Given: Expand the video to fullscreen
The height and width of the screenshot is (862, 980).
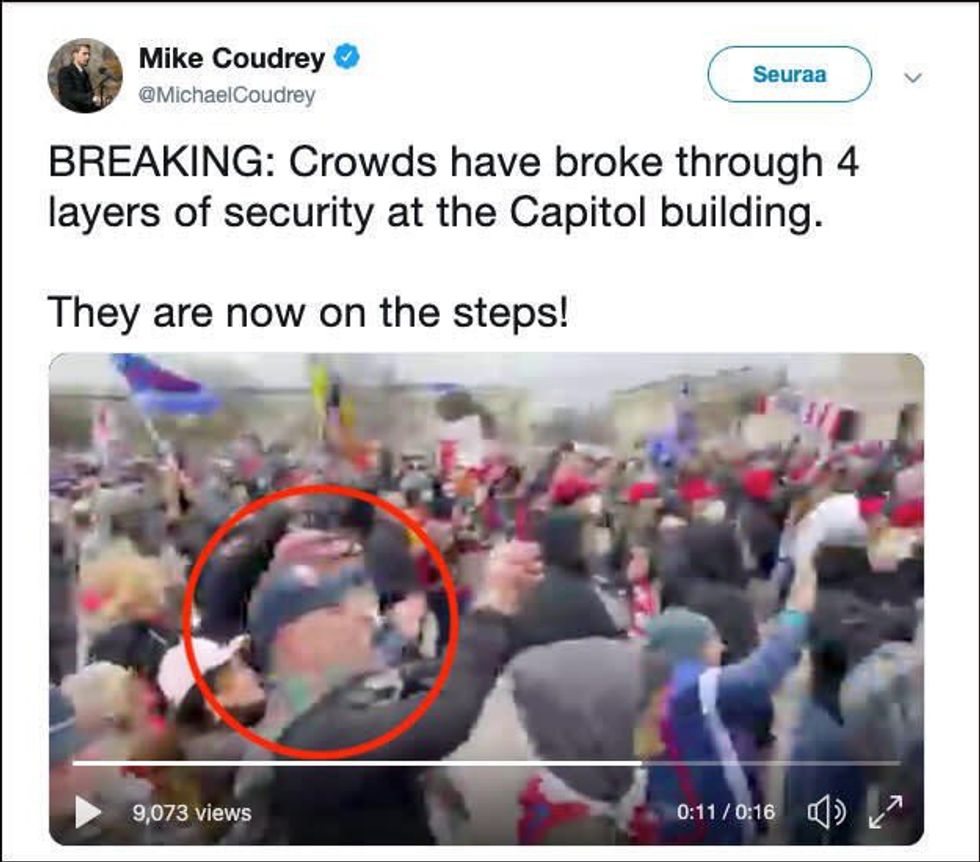Looking at the screenshot, I should click(886, 811).
